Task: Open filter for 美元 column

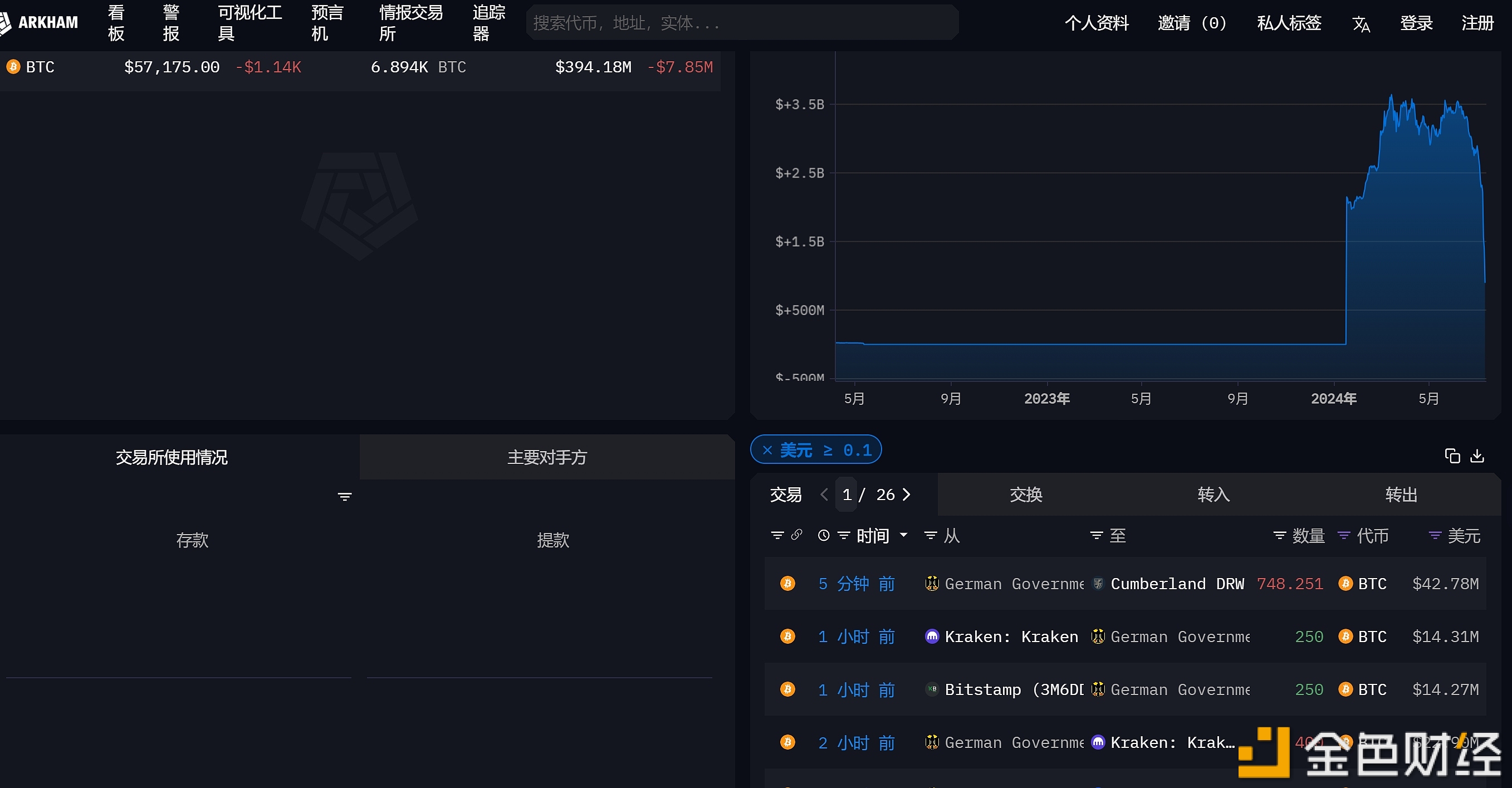Action: (x=1435, y=535)
